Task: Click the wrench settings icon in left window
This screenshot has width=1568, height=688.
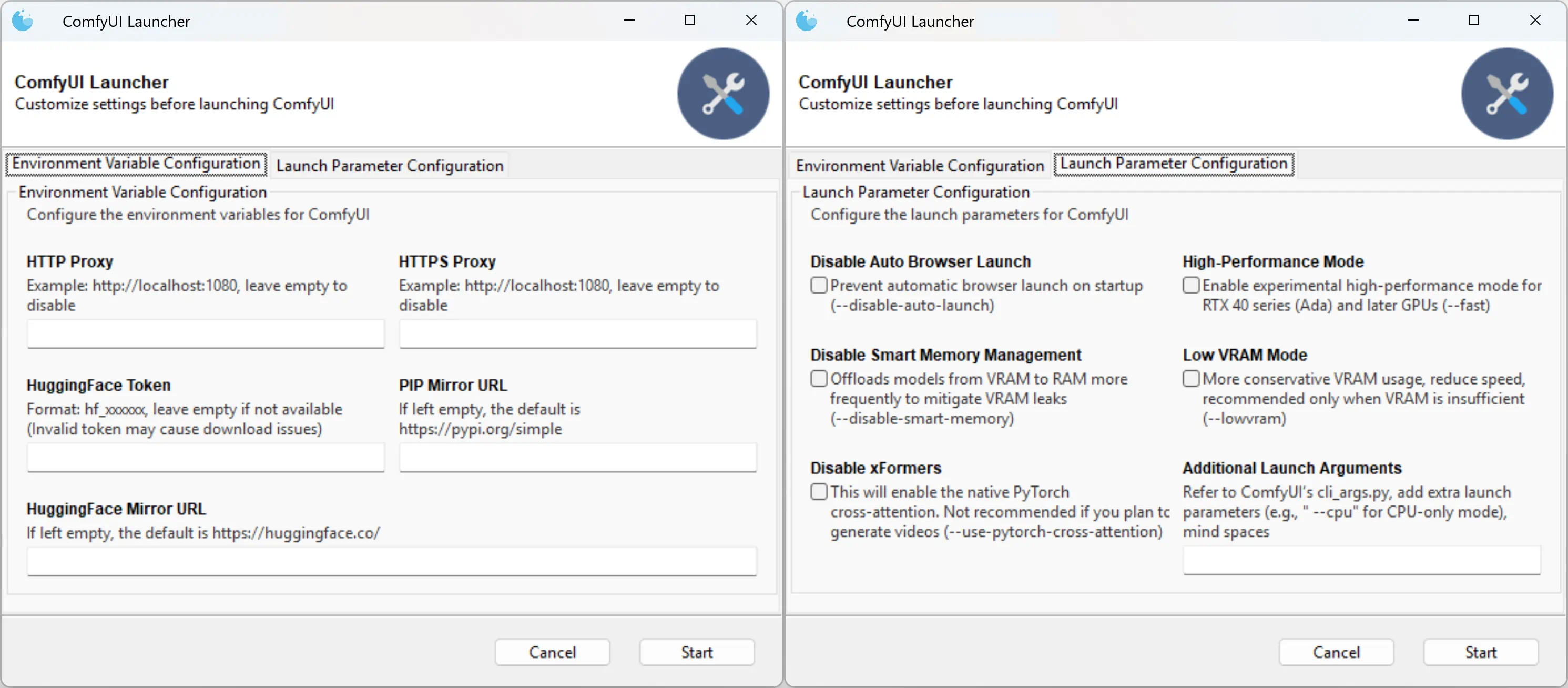Action: [723, 94]
